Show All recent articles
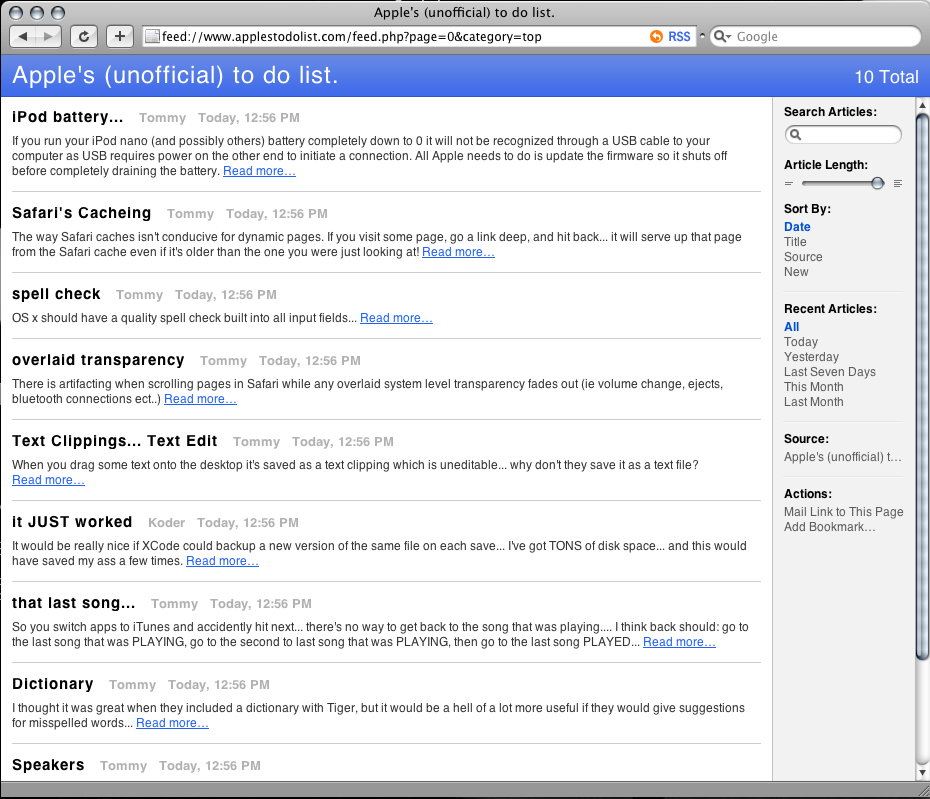The width and height of the screenshot is (930, 799). [791, 327]
